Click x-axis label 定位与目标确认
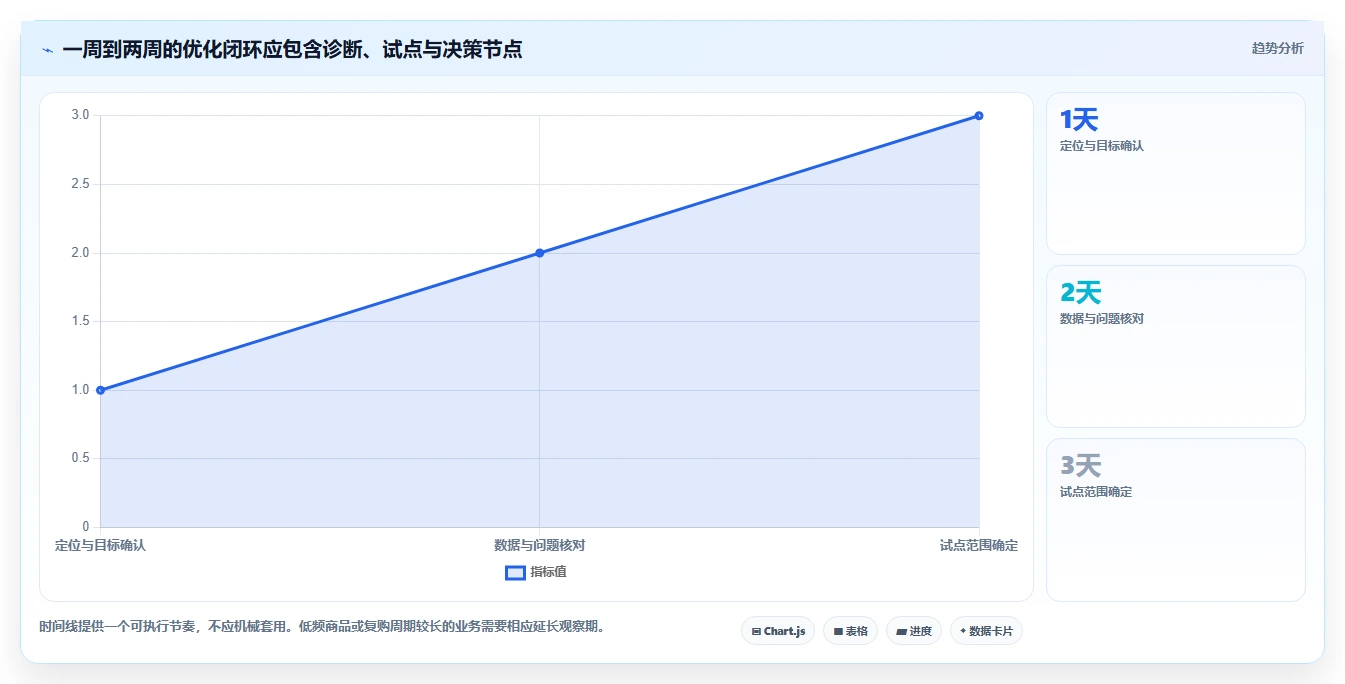This screenshot has width=1345, height=684. pos(100,546)
